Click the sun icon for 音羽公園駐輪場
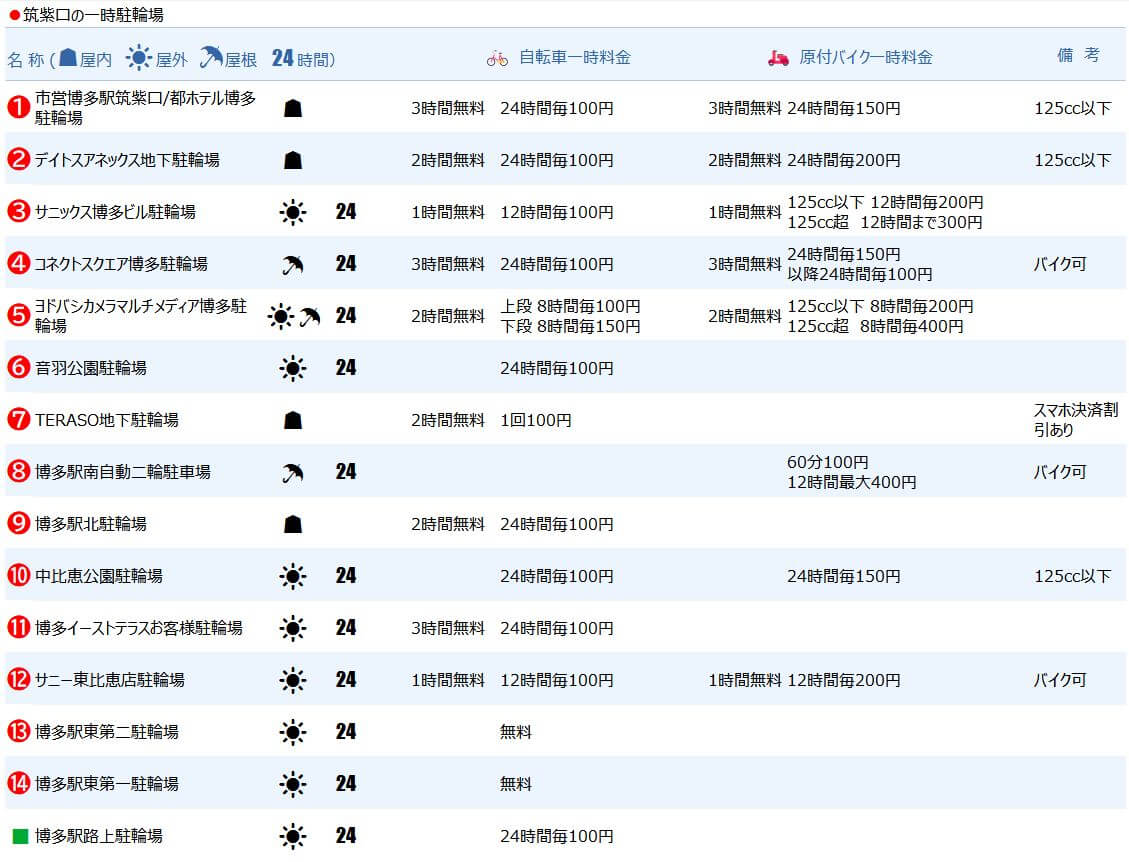Viewport: 1129px width, 862px height. click(x=292, y=368)
